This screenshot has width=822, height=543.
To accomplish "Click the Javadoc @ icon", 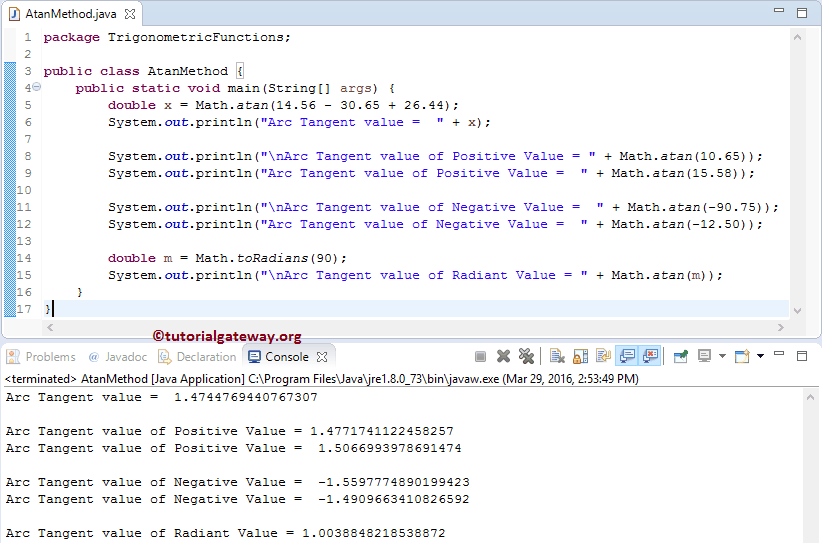I will pos(94,357).
